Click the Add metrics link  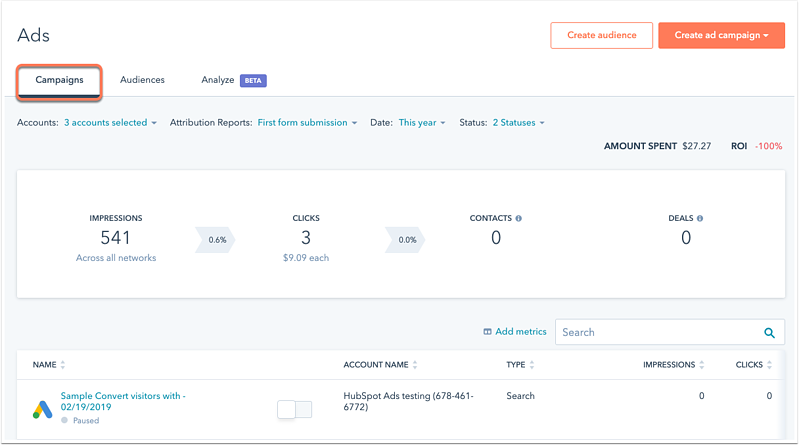pyautogui.click(x=515, y=332)
